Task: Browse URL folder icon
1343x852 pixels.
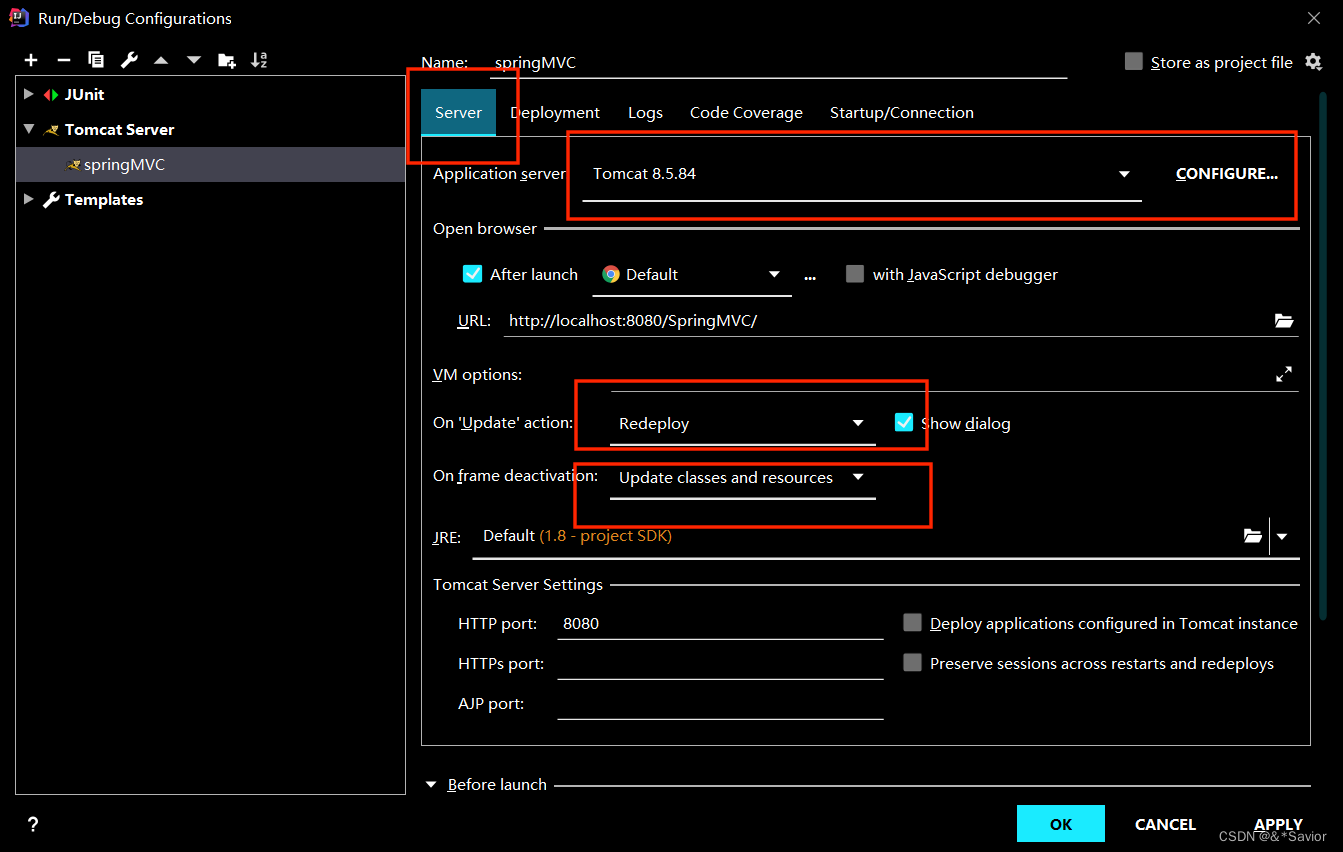Action: (1284, 321)
